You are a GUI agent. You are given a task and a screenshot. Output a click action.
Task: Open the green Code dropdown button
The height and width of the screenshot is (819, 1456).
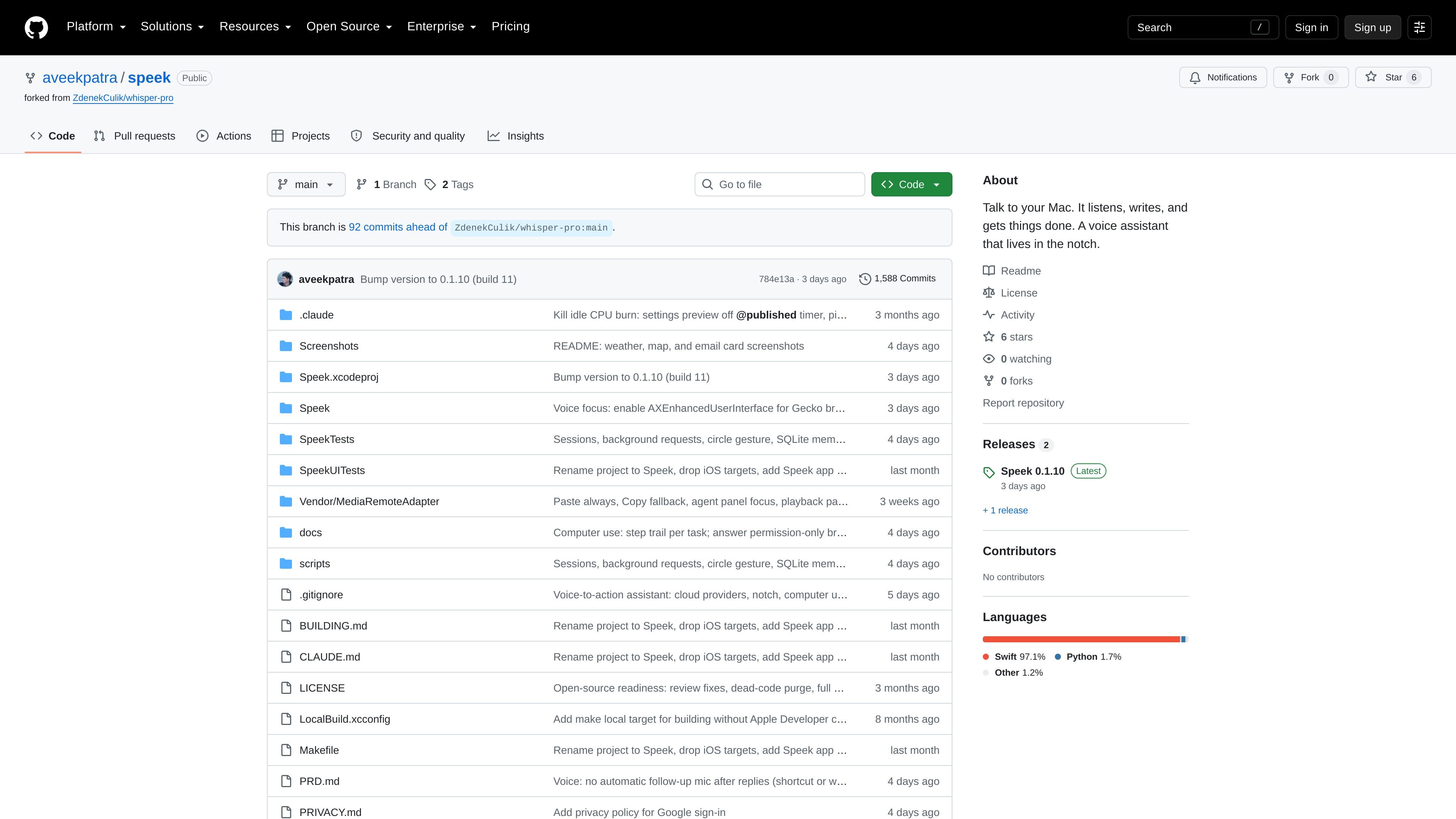(x=911, y=184)
